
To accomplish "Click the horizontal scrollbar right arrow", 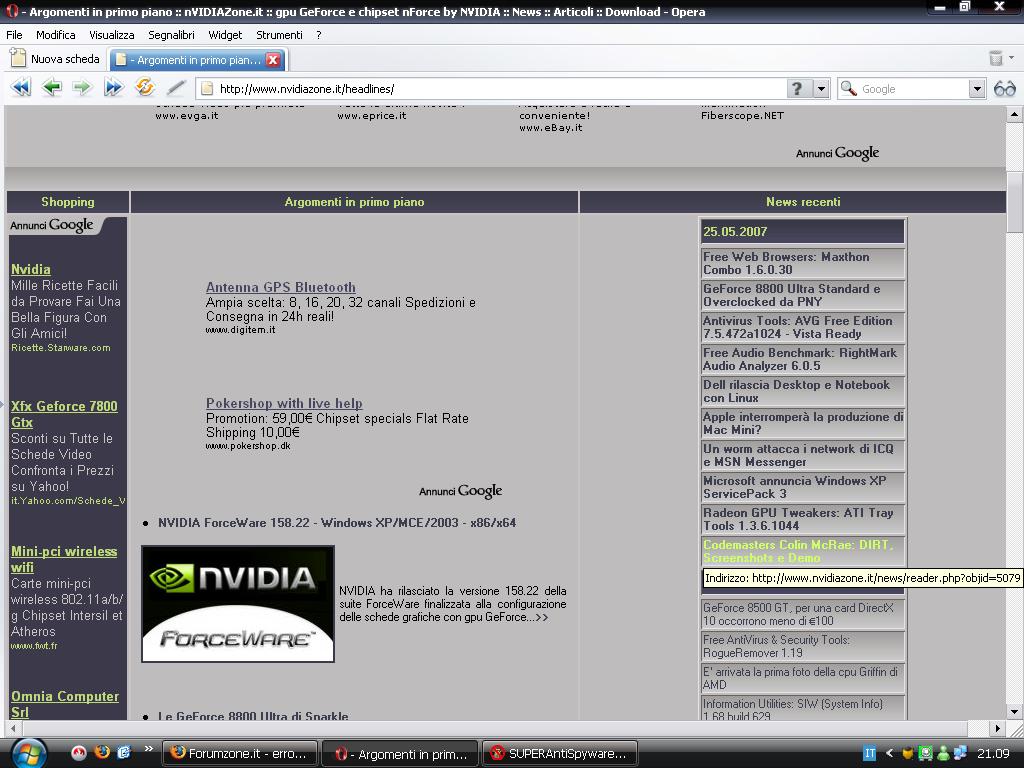I will 997,728.
